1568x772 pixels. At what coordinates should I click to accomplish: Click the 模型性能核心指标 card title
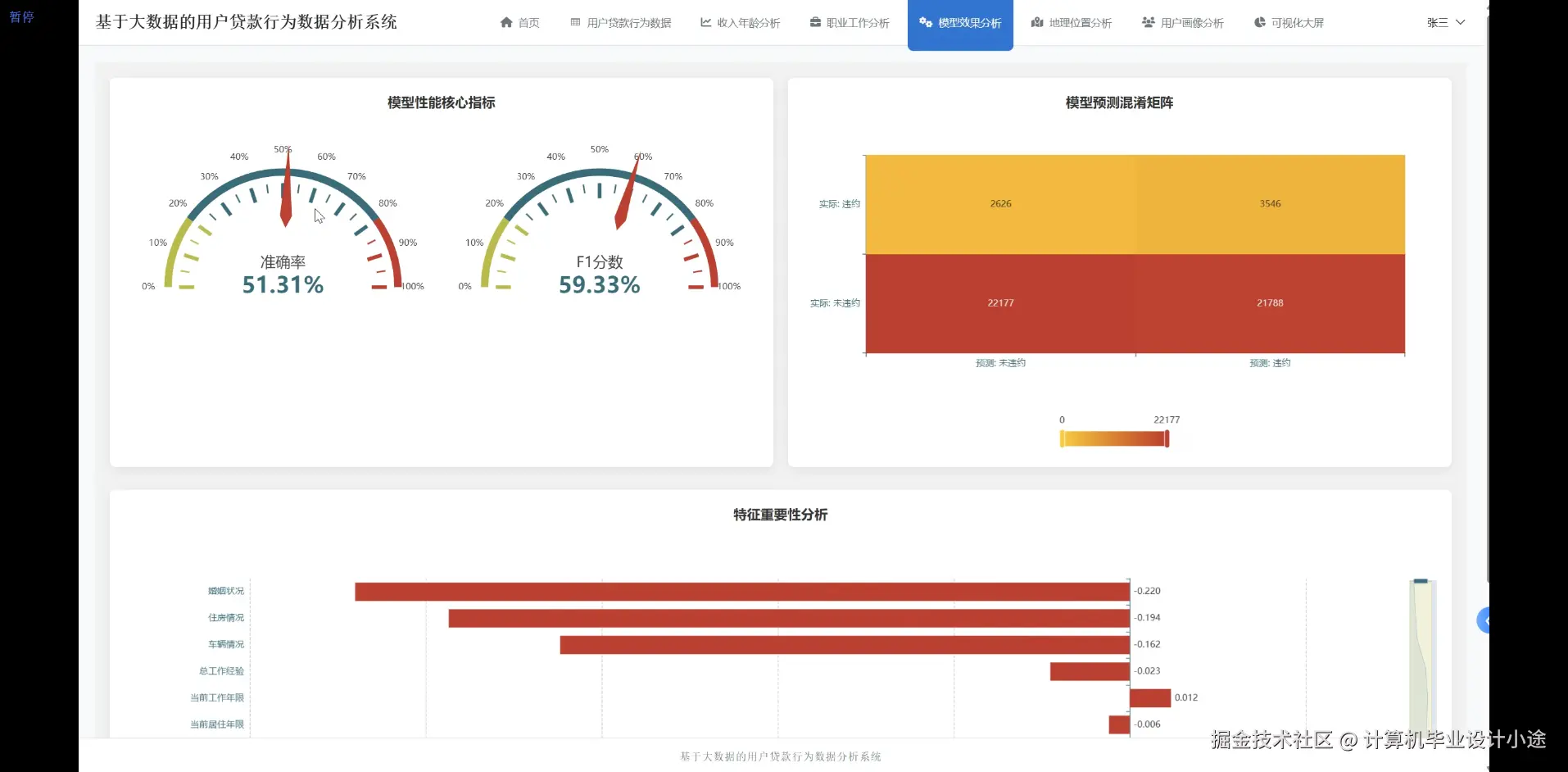pos(441,102)
